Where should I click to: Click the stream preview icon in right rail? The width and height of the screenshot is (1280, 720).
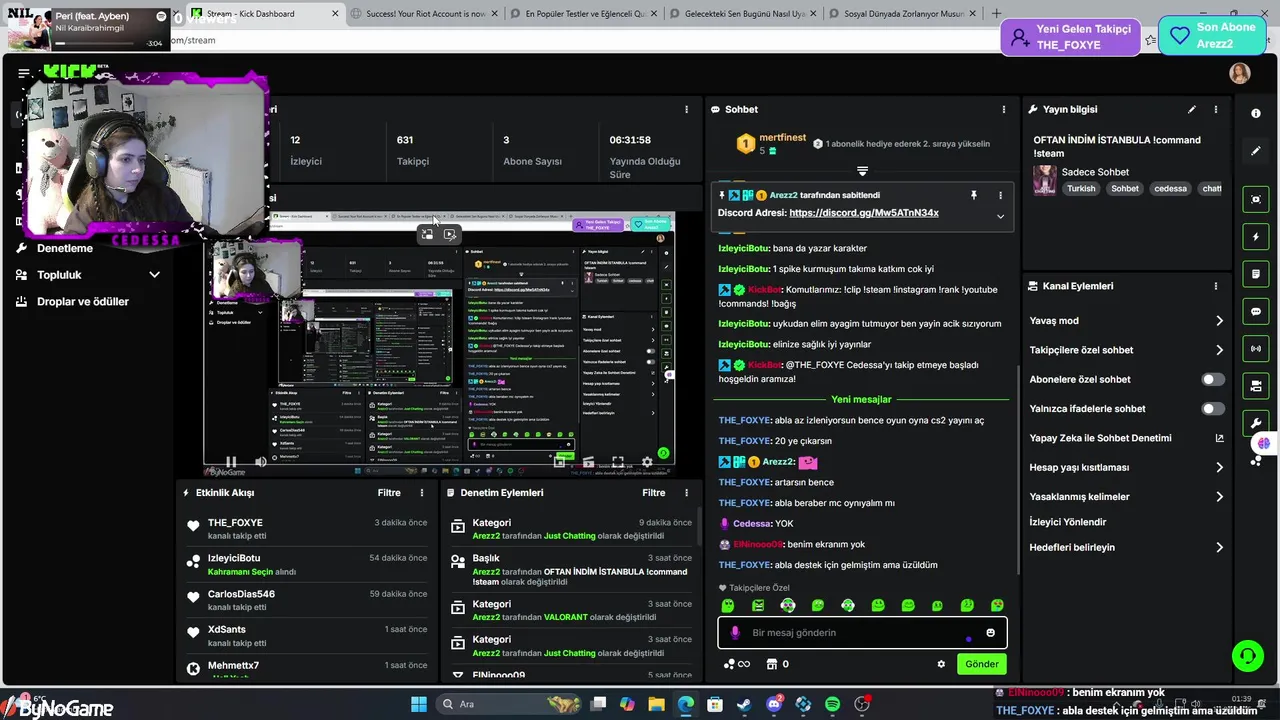pos(1256,199)
